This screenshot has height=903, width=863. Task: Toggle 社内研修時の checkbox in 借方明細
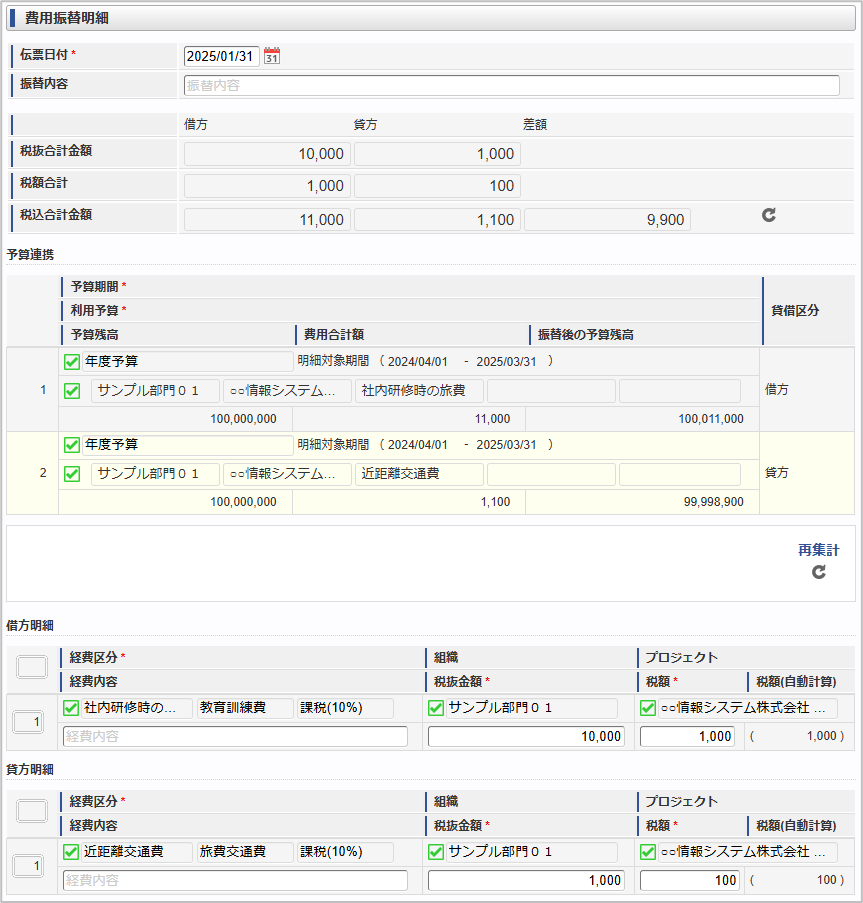click(x=71, y=708)
